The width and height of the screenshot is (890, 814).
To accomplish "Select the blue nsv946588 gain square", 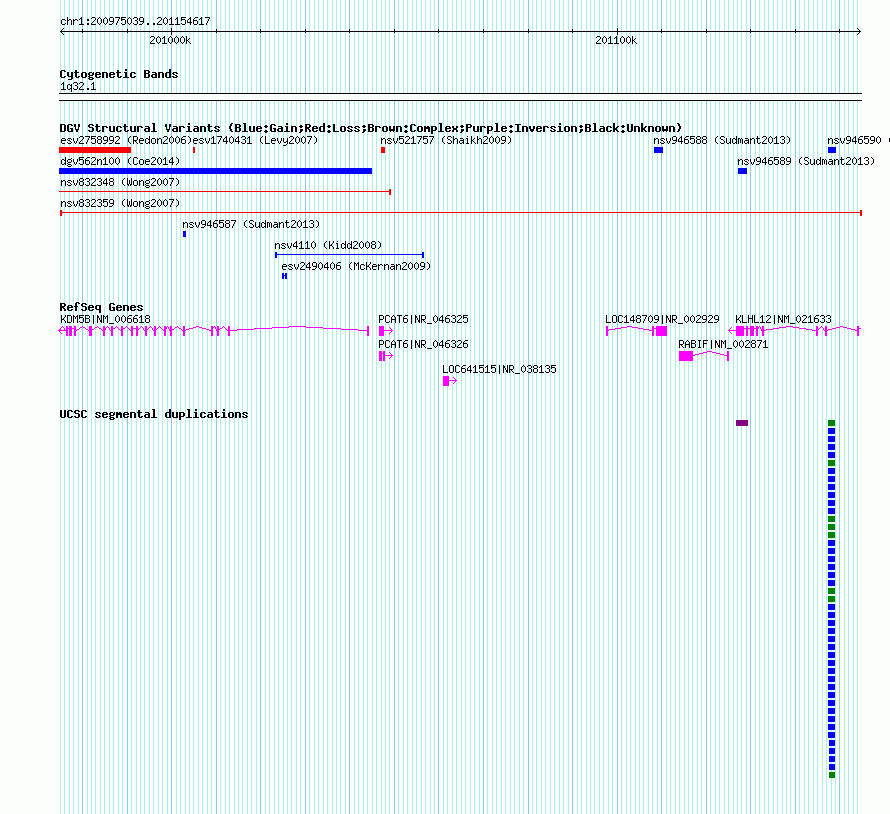I will pos(658,150).
